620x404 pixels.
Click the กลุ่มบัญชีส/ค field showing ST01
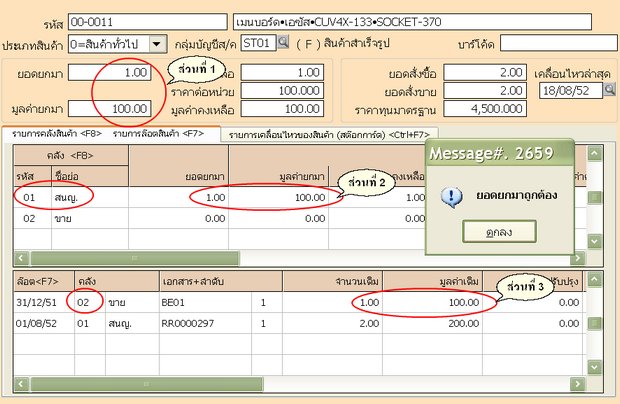[x=257, y=42]
